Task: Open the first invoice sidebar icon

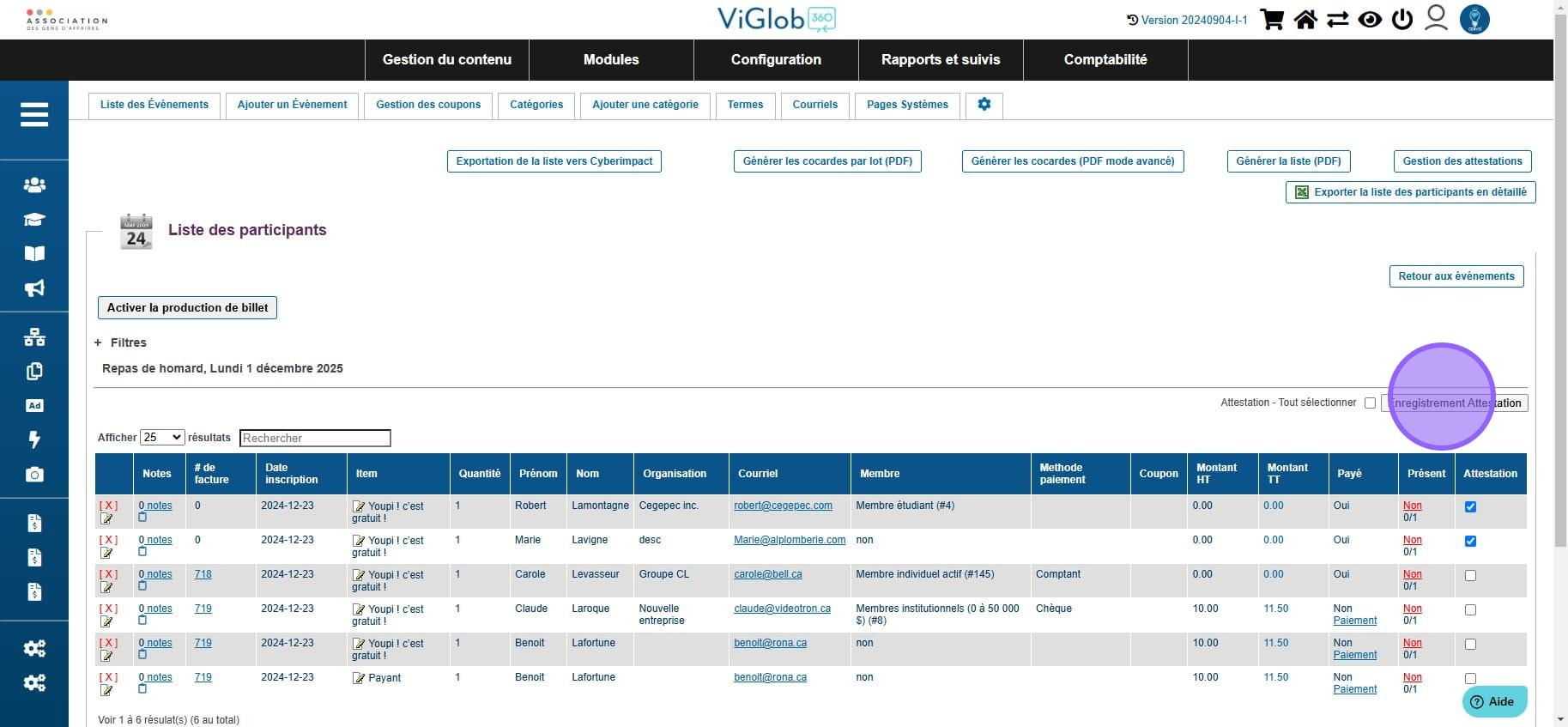Action: 34,523
